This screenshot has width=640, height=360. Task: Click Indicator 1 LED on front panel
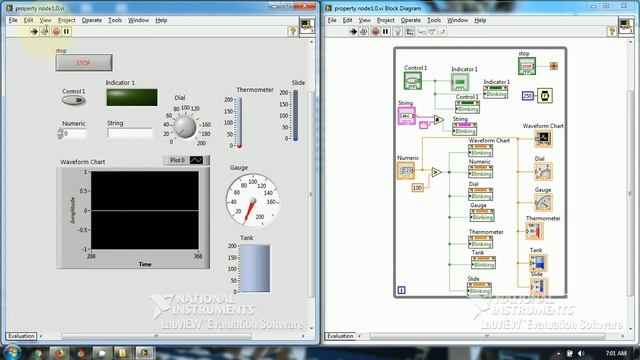click(132, 98)
